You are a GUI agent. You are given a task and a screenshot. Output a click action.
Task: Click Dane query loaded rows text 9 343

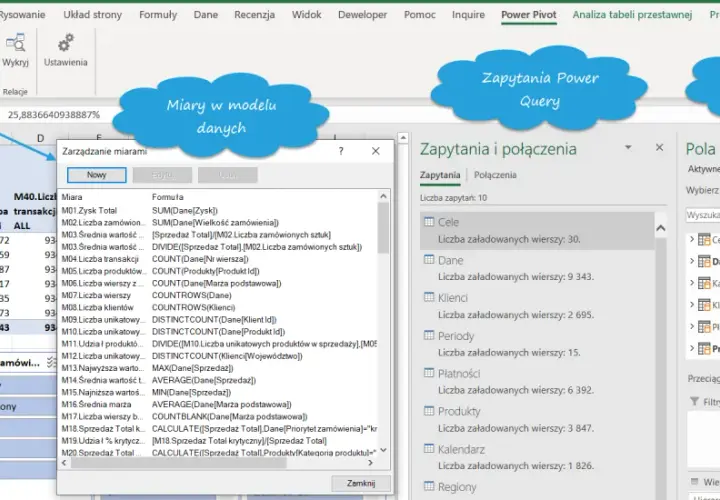pos(516,277)
